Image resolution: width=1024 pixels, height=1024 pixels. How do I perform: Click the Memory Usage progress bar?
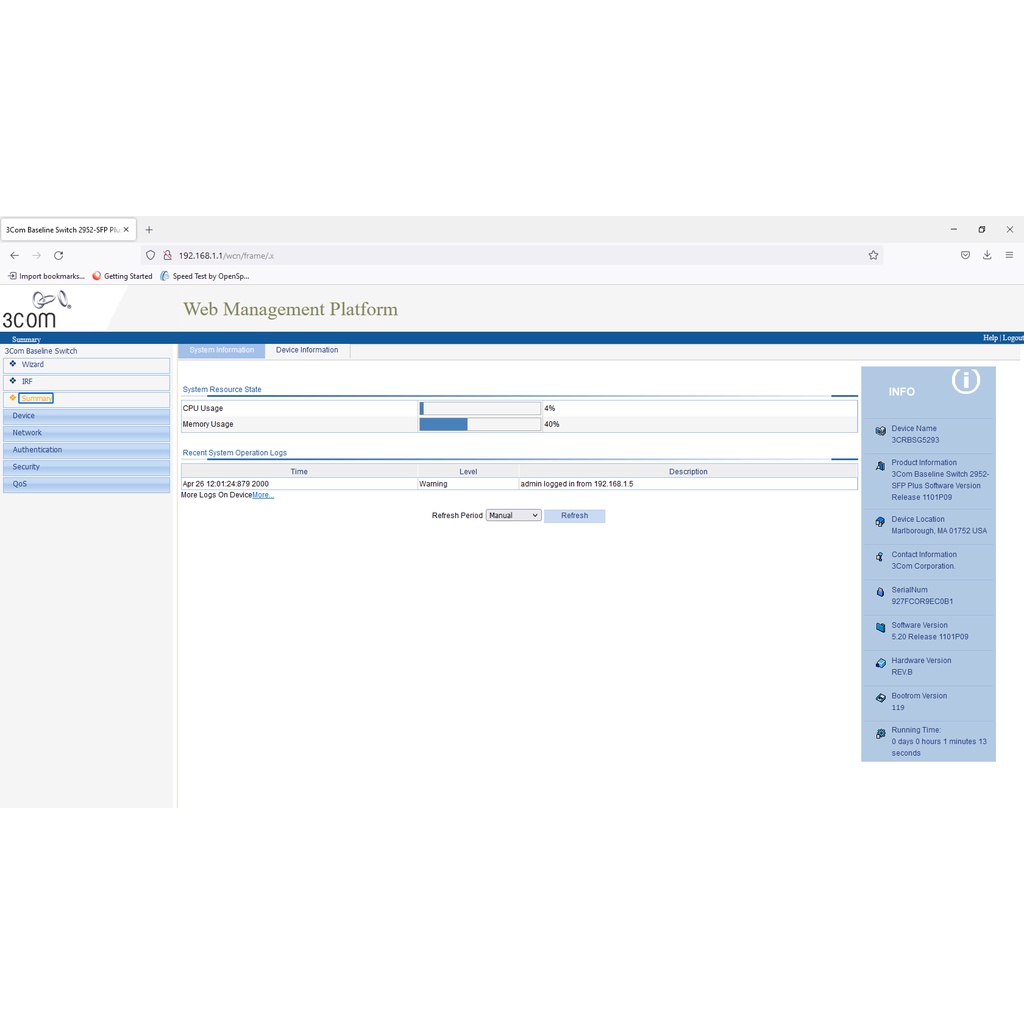pos(480,424)
